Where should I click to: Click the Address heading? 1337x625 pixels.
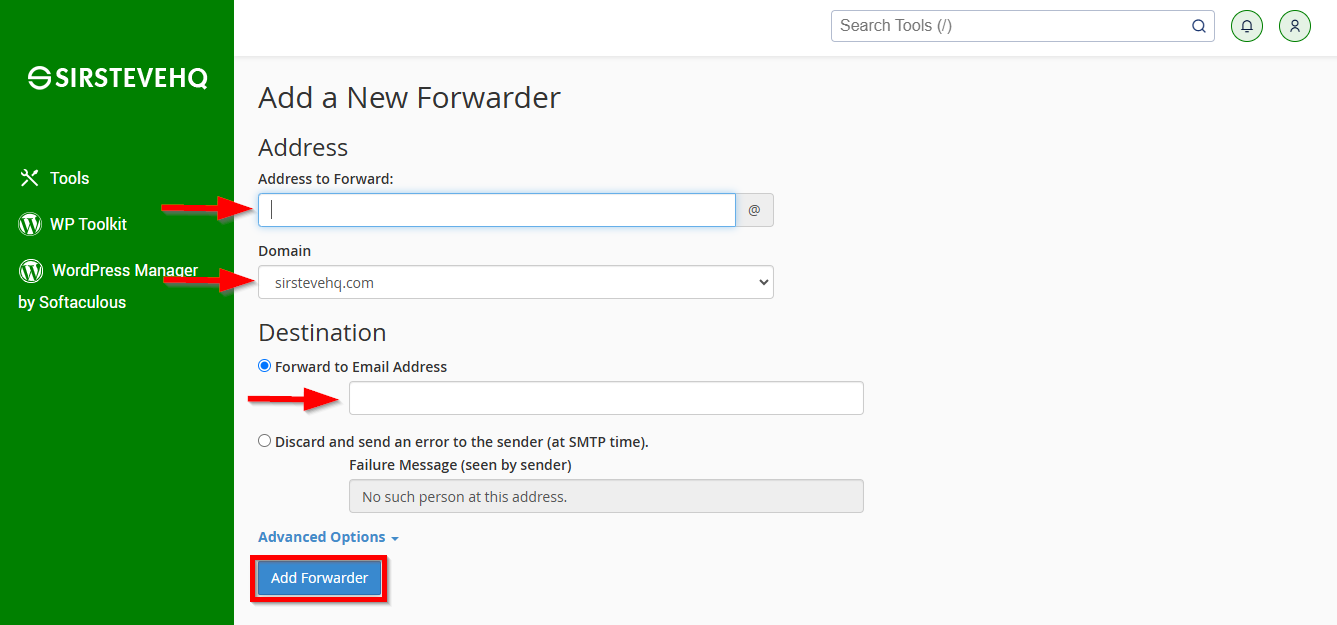tap(303, 148)
